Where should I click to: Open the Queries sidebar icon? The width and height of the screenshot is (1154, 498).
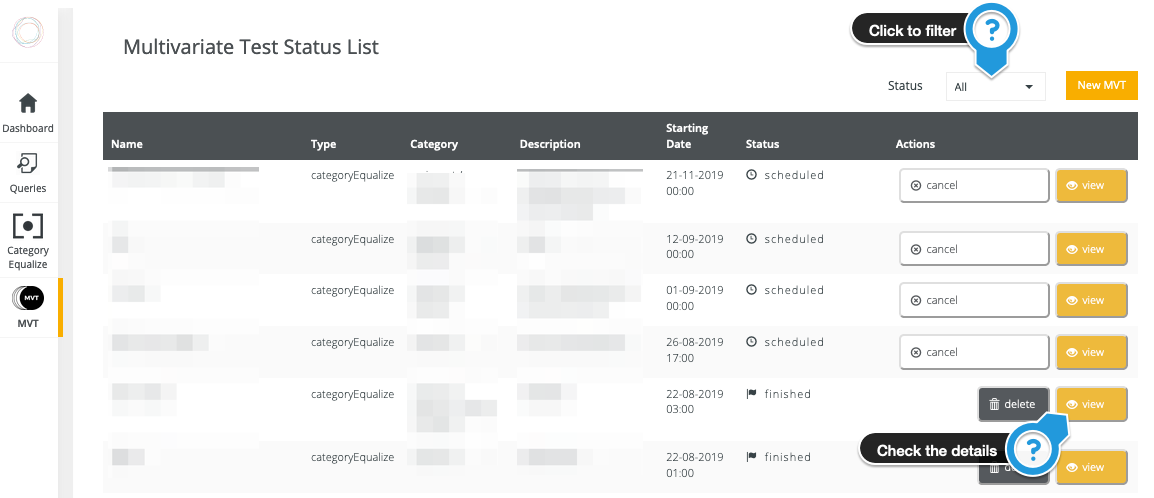[28, 163]
